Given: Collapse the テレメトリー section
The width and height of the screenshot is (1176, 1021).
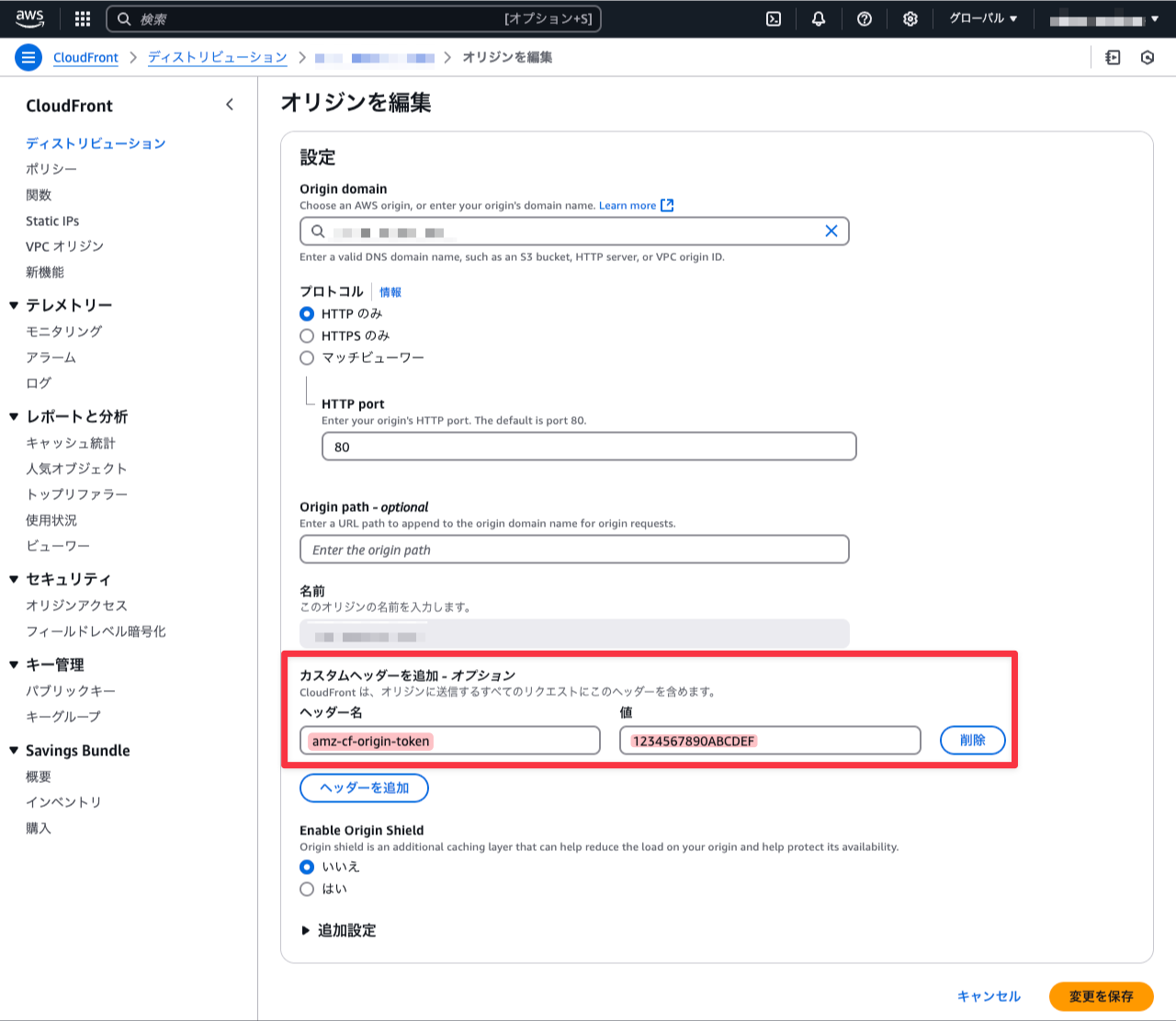Looking at the screenshot, I should pos(14,305).
